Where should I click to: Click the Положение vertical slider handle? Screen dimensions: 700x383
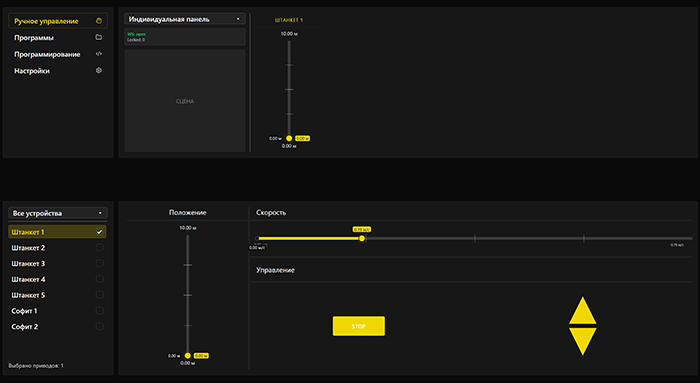pyautogui.click(x=188, y=356)
